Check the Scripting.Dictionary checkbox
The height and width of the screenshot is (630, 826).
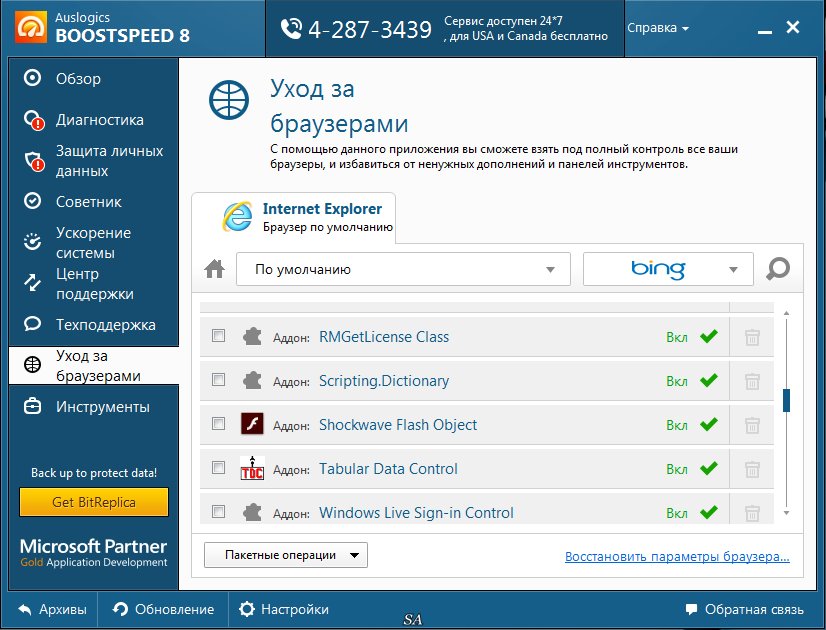[x=218, y=379]
